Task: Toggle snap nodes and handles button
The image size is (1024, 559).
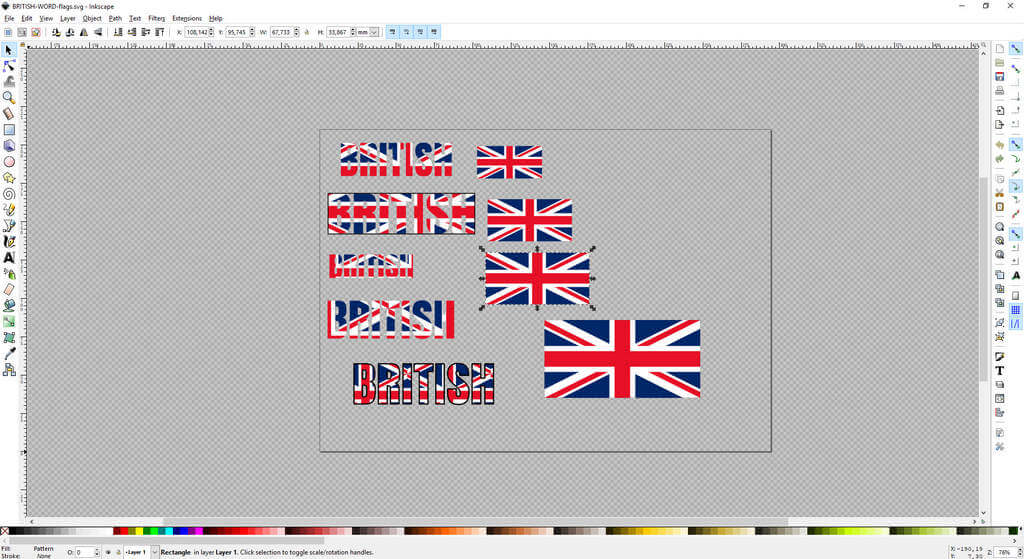Action: (1016, 144)
